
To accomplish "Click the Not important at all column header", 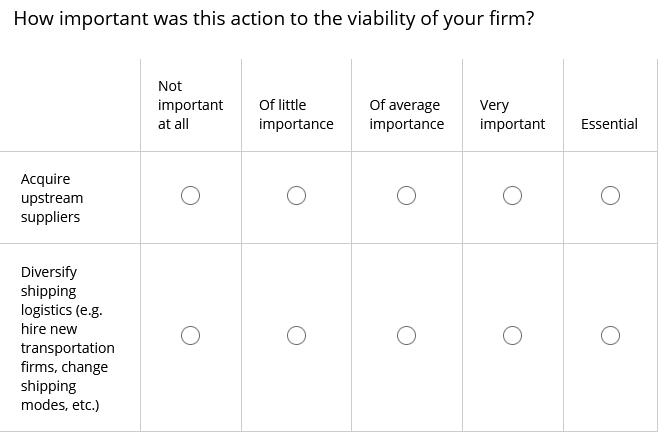I will [x=190, y=105].
